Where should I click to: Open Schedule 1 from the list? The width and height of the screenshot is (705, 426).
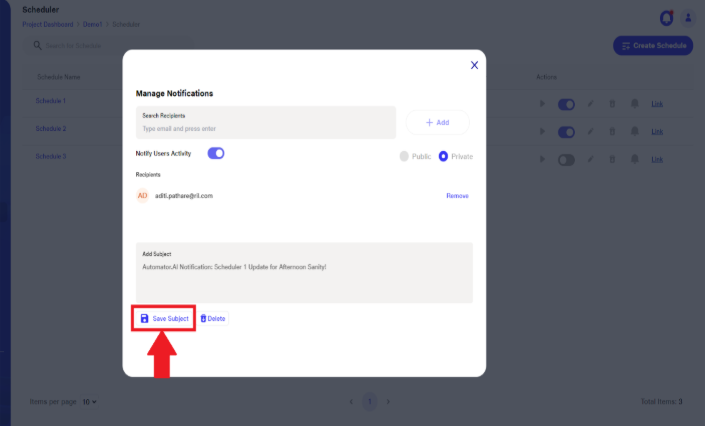[x=51, y=101]
